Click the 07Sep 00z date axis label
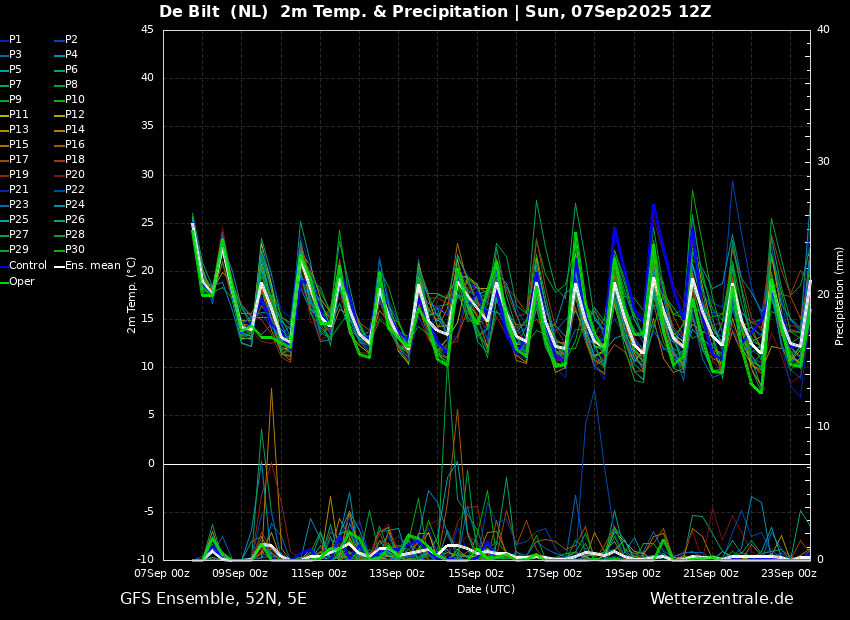The width and height of the screenshot is (850, 620). [x=162, y=573]
